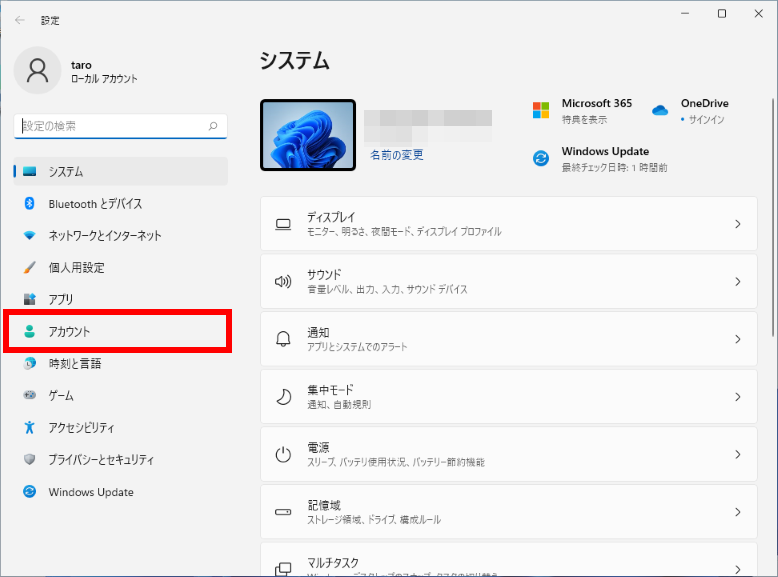Click the 設定の検索 search field
This screenshot has height=577, width=778.
pyautogui.click(x=121, y=126)
